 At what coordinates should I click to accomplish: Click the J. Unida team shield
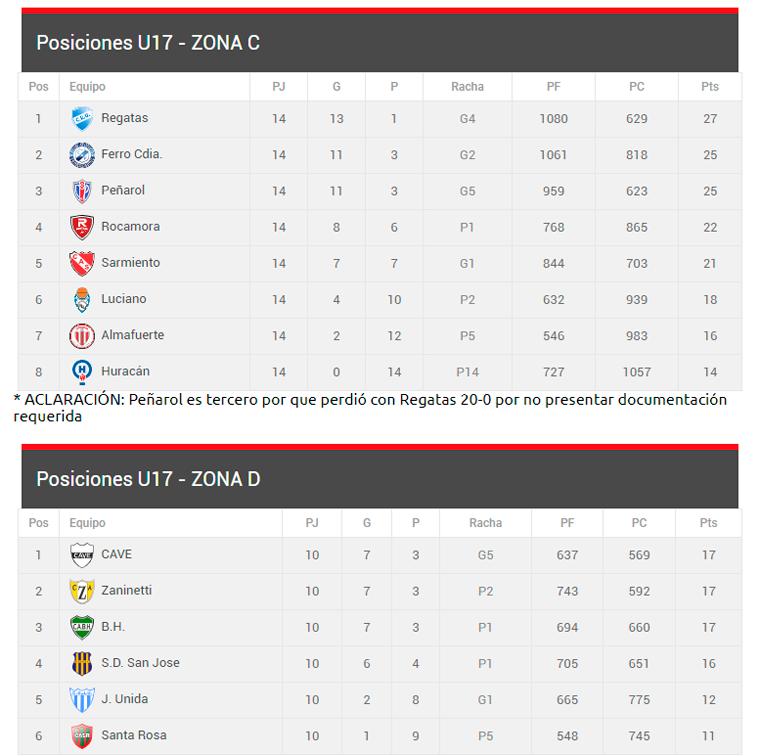coord(82,699)
